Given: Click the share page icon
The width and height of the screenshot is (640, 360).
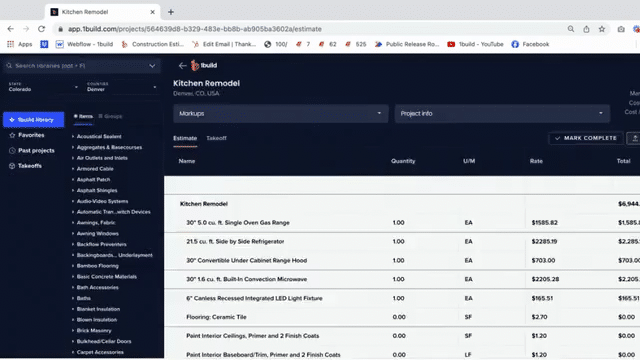Looking at the screenshot, I should click(586, 29).
